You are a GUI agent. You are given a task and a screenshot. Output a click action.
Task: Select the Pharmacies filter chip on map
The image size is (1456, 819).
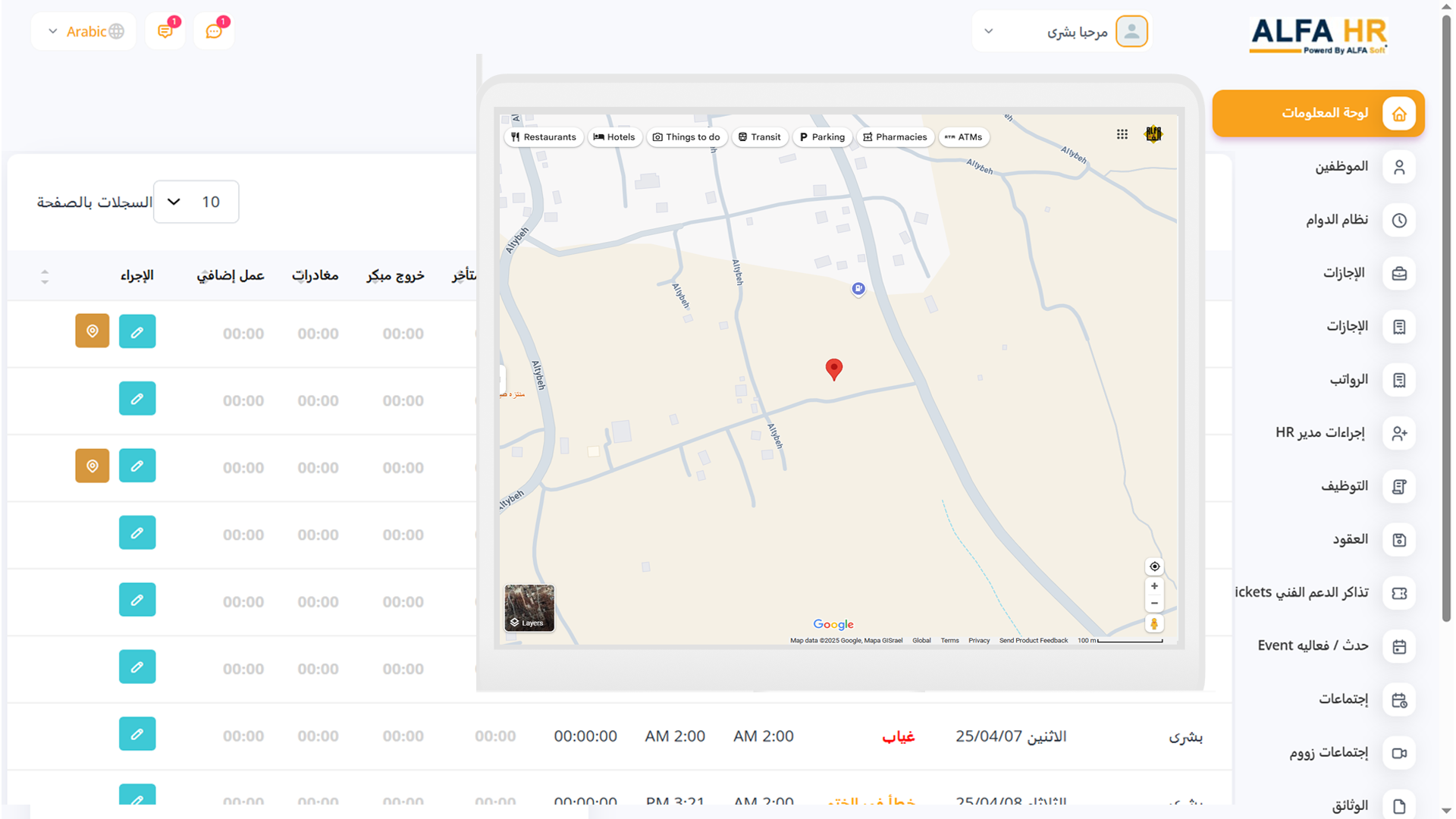click(895, 137)
